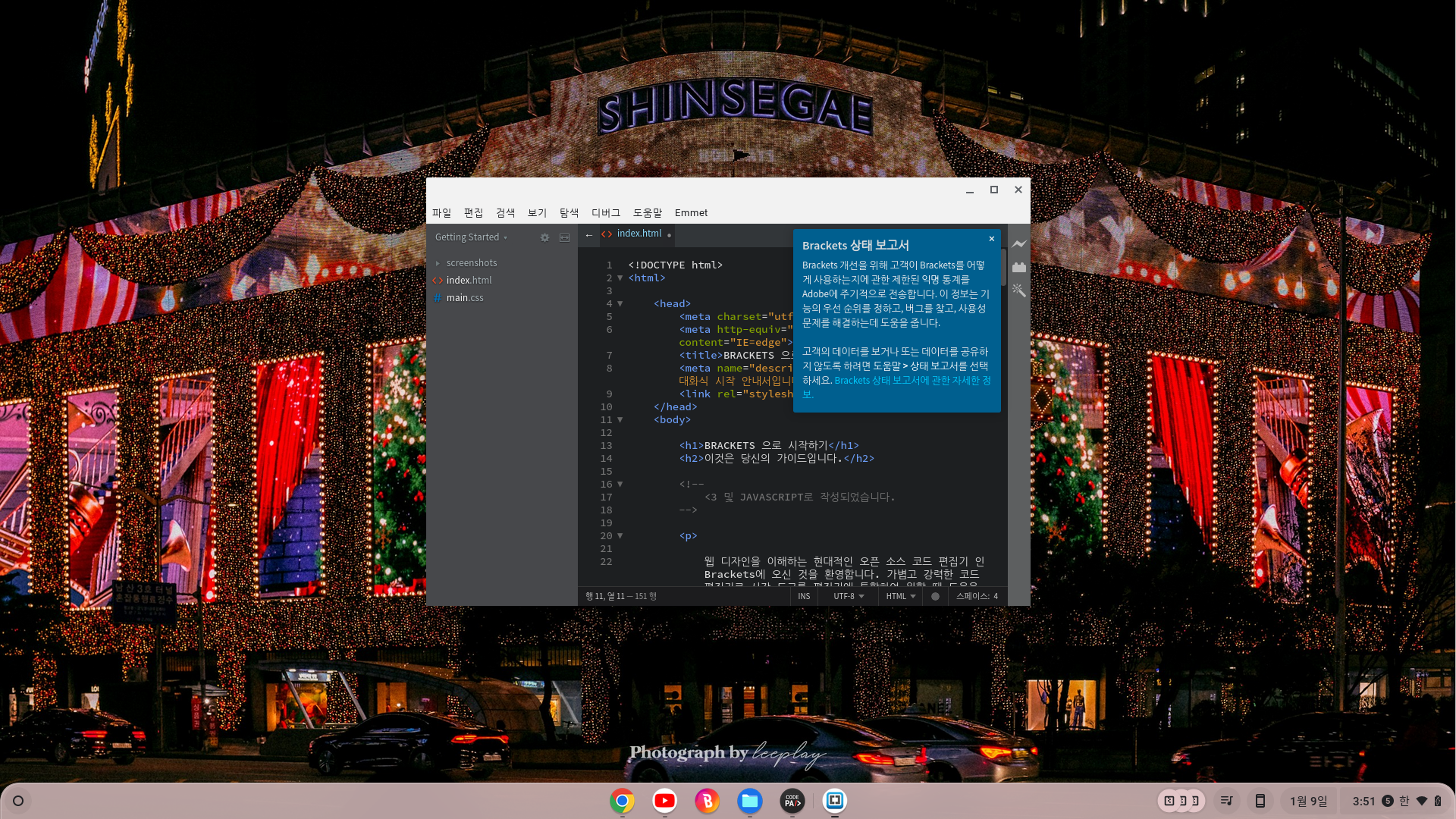Viewport: 1456px width, 819px height.
Task: Collapse the comment fold on line 16
Action: pyautogui.click(x=620, y=485)
